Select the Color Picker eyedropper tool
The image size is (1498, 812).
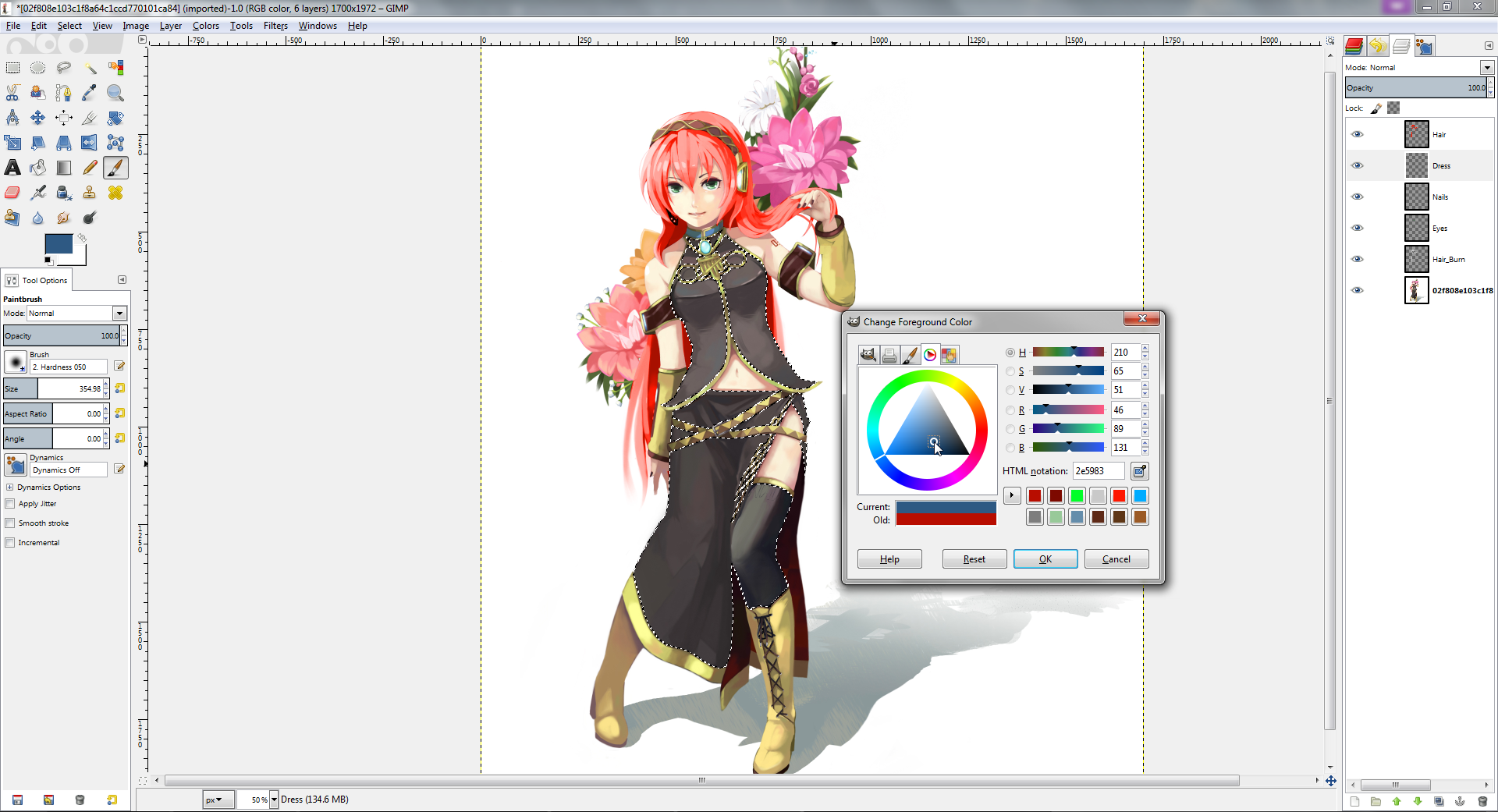[90, 93]
